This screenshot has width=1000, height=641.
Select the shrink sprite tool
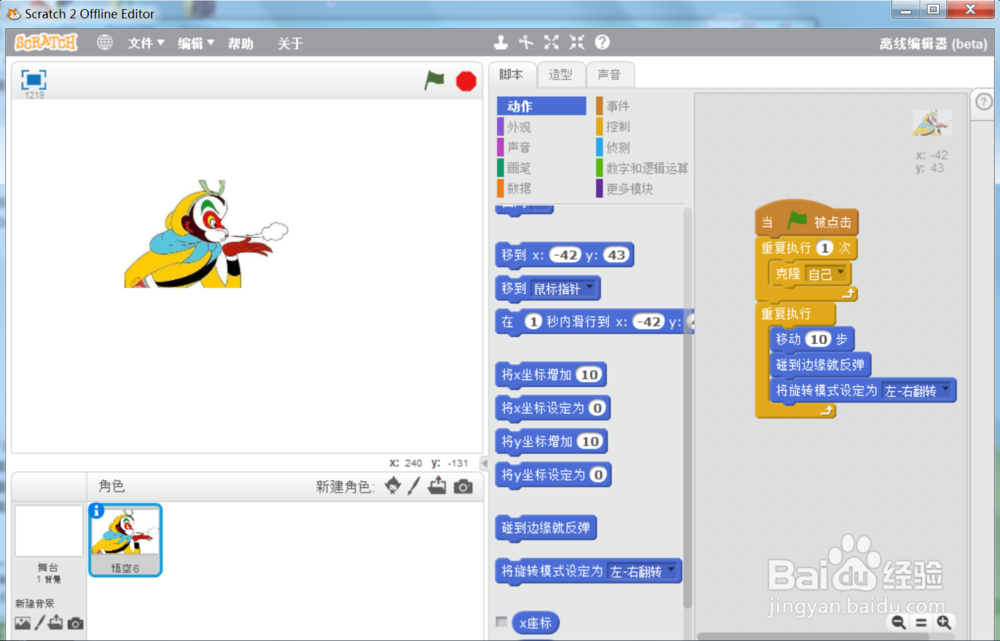[577, 43]
